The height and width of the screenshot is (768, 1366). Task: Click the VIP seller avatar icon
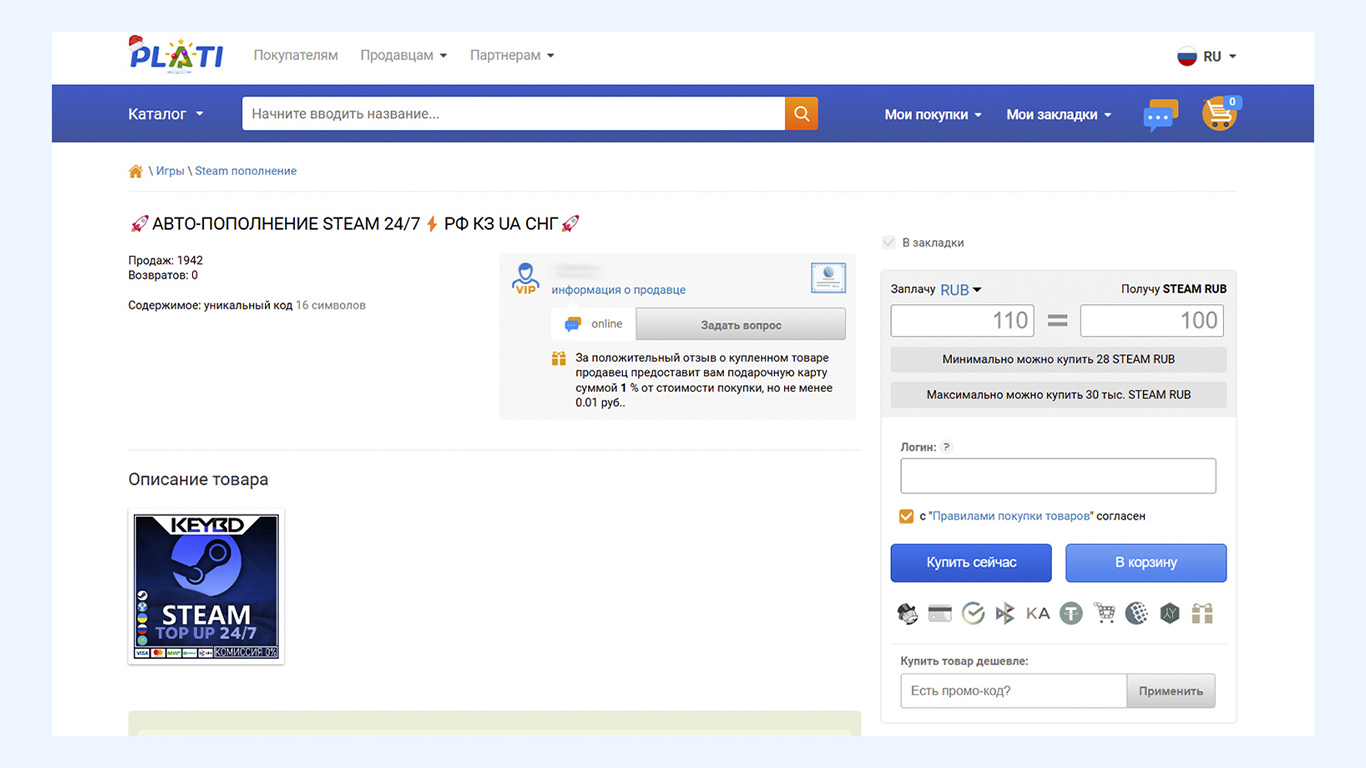pyautogui.click(x=525, y=278)
